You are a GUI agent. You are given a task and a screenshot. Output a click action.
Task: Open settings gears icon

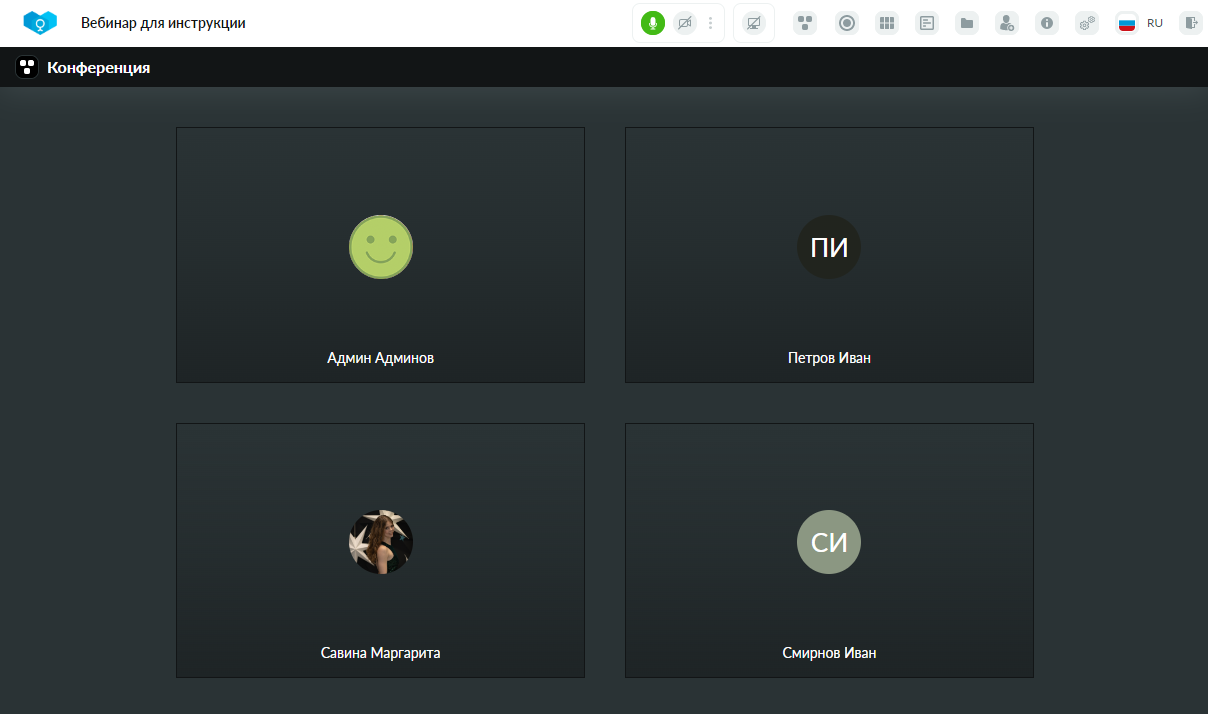1087,23
